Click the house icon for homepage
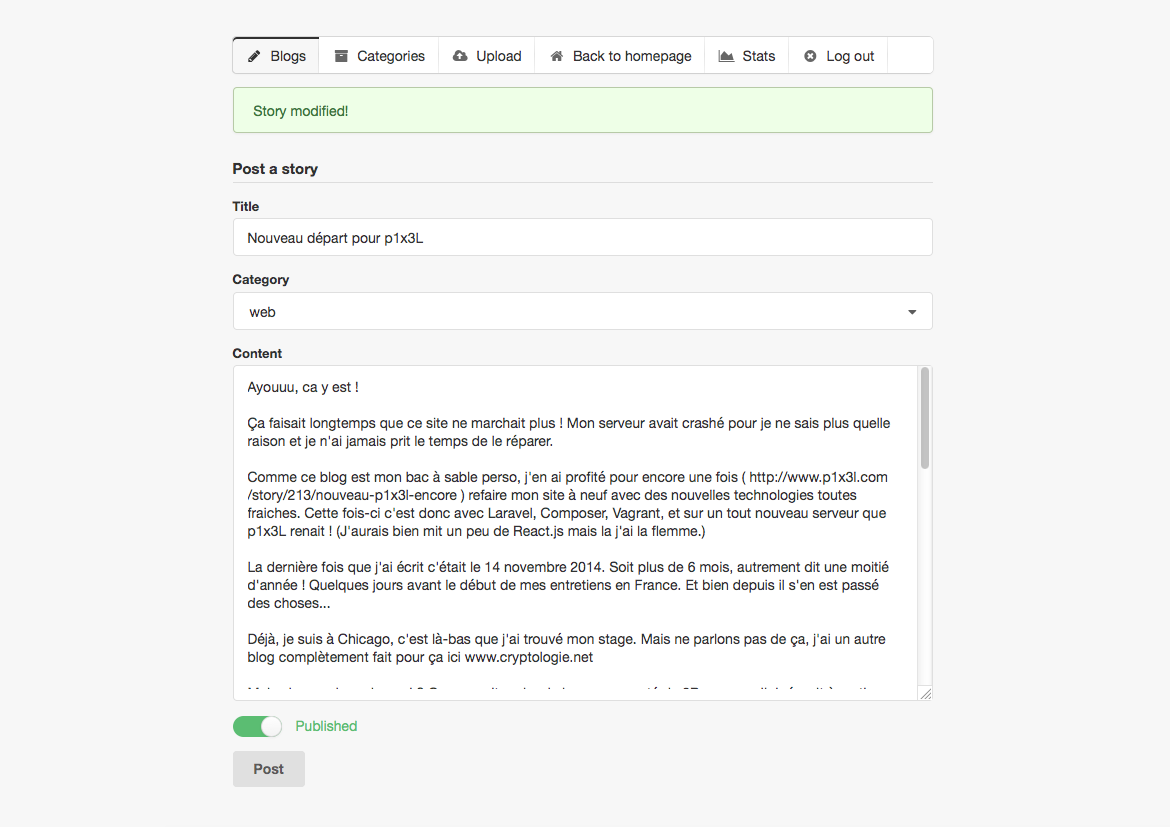Viewport: 1170px width, 827px height. click(x=557, y=56)
